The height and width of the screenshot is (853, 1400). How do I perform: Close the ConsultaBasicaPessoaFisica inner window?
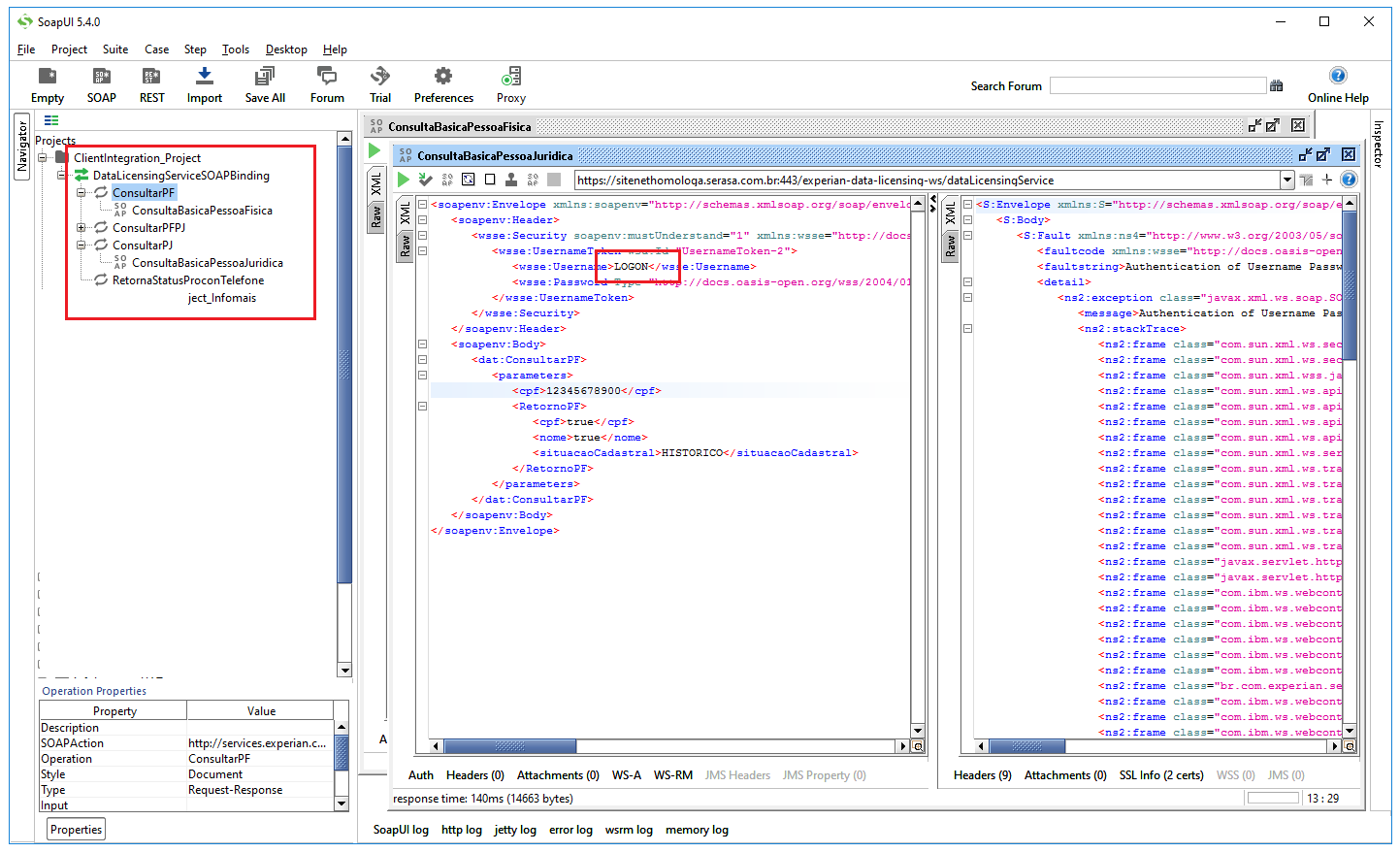click(1298, 125)
